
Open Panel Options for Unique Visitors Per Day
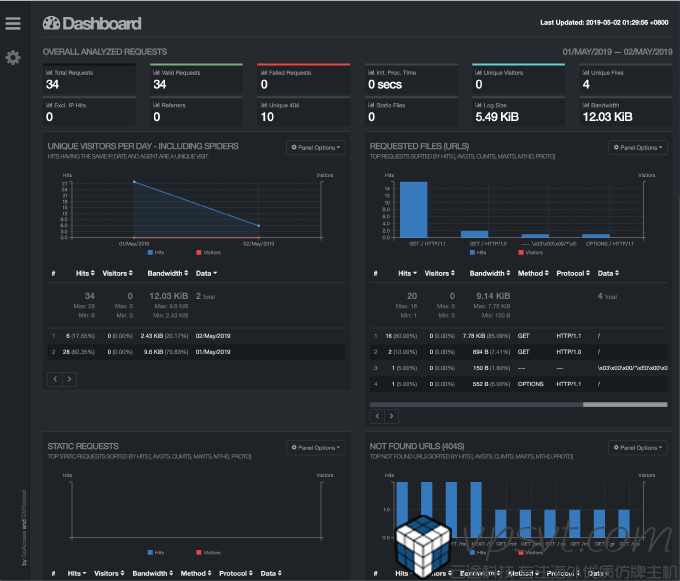[315, 148]
